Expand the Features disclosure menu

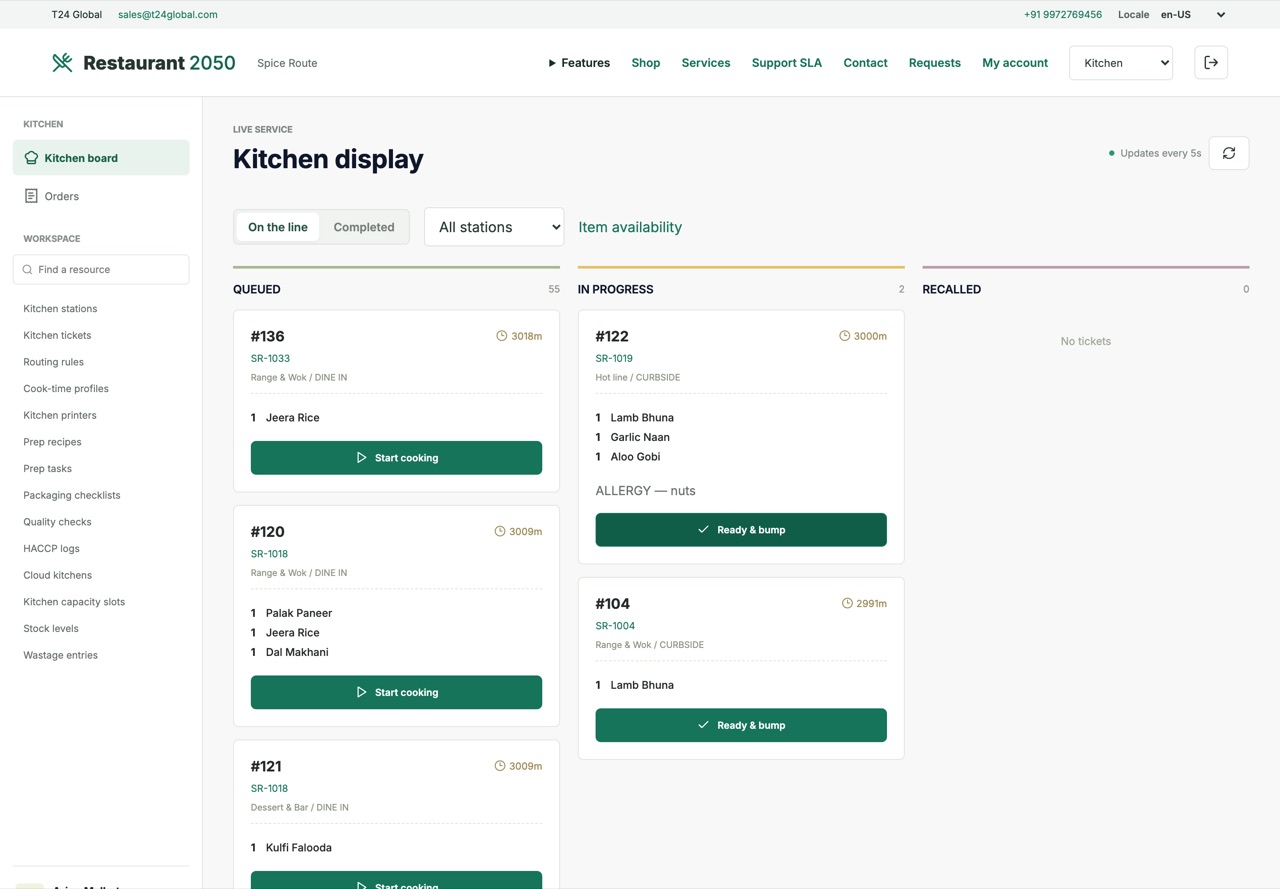coord(579,63)
